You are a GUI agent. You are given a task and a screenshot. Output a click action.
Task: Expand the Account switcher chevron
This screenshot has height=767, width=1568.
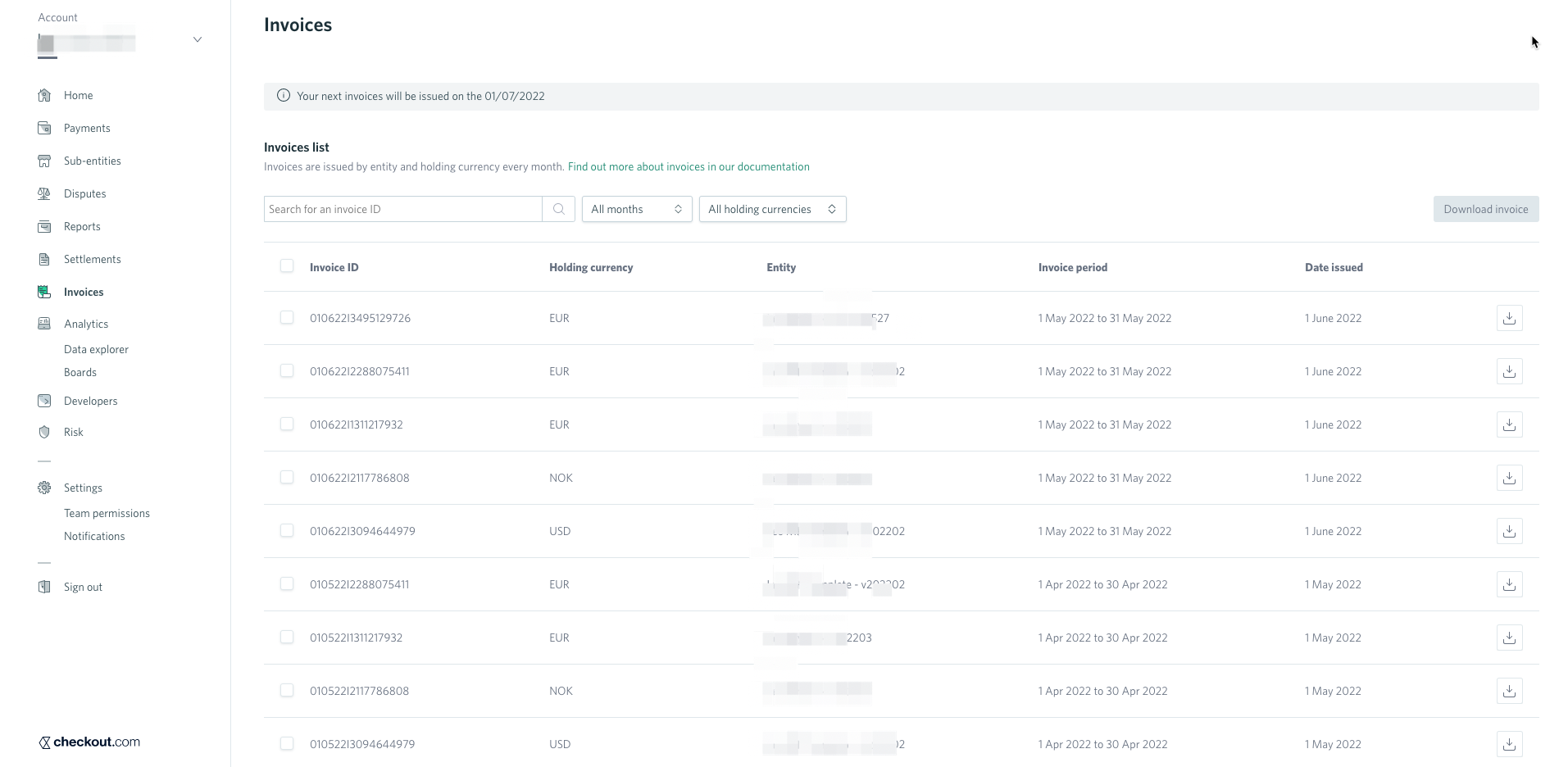pos(198,39)
